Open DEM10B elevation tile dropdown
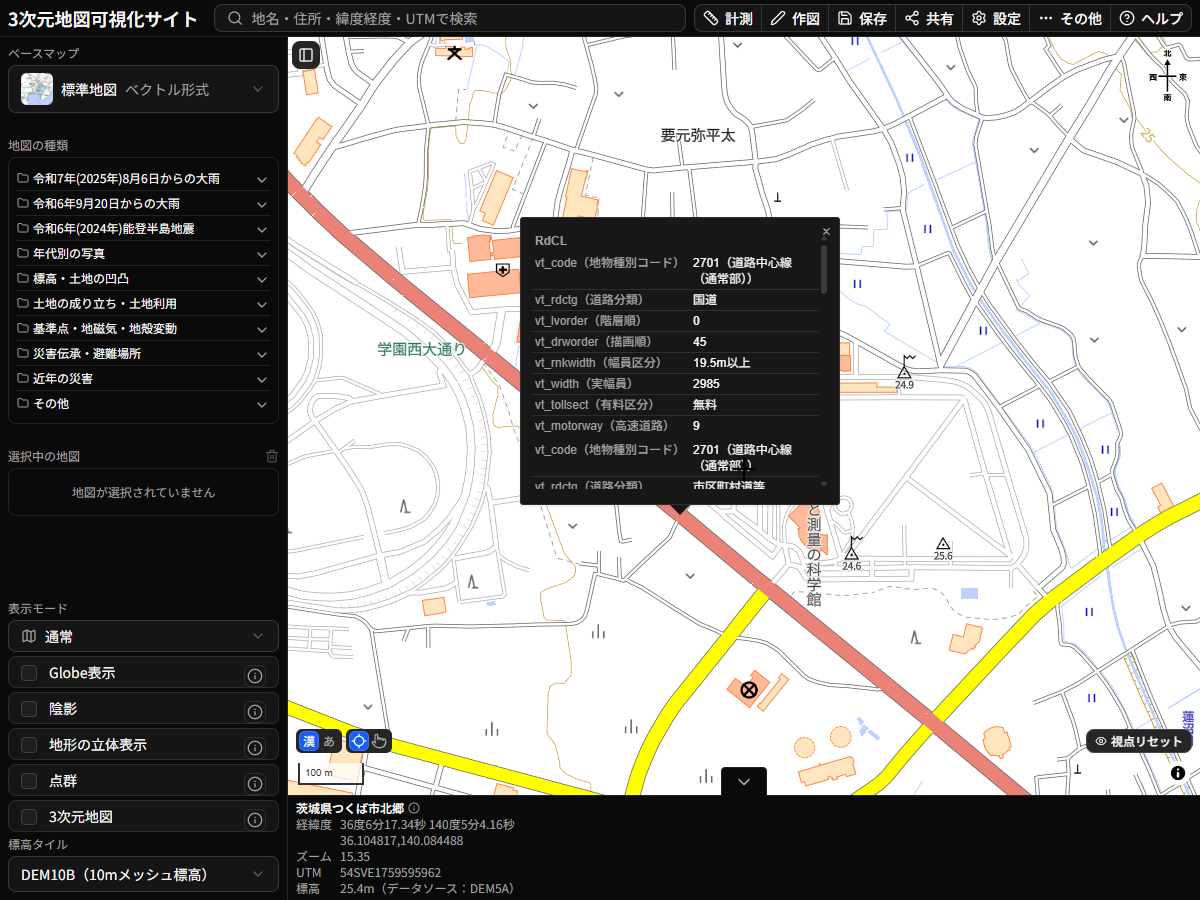1200x900 pixels. 143,874
